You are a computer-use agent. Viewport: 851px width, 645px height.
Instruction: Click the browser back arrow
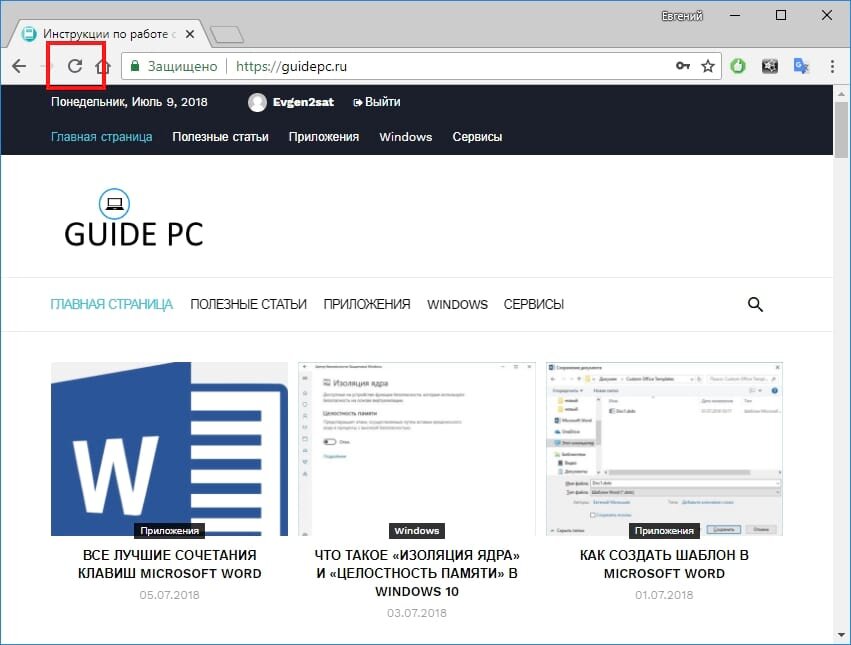19,66
